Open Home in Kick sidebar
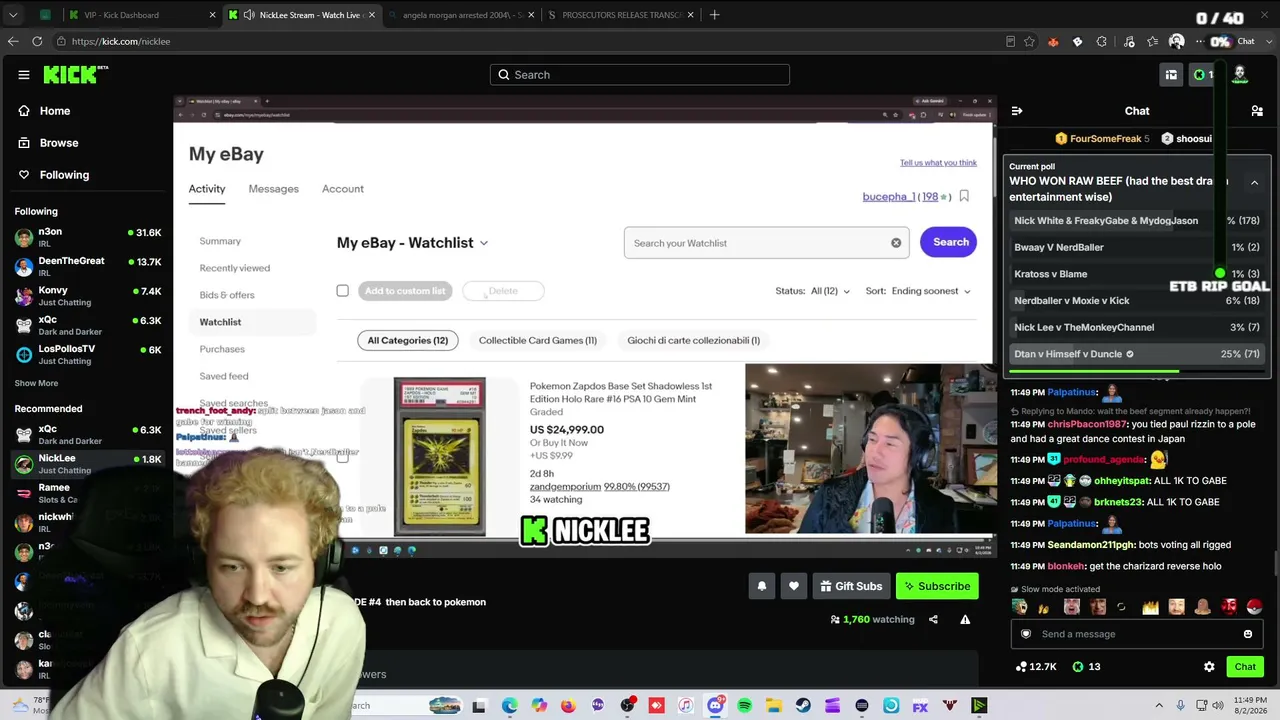The width and height of the screenshot is (1280, 720). point(45,111)
